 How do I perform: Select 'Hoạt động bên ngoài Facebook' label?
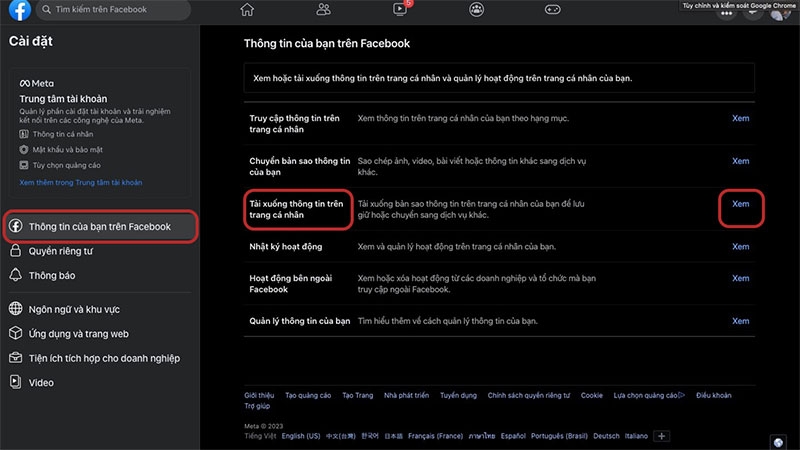291,284
